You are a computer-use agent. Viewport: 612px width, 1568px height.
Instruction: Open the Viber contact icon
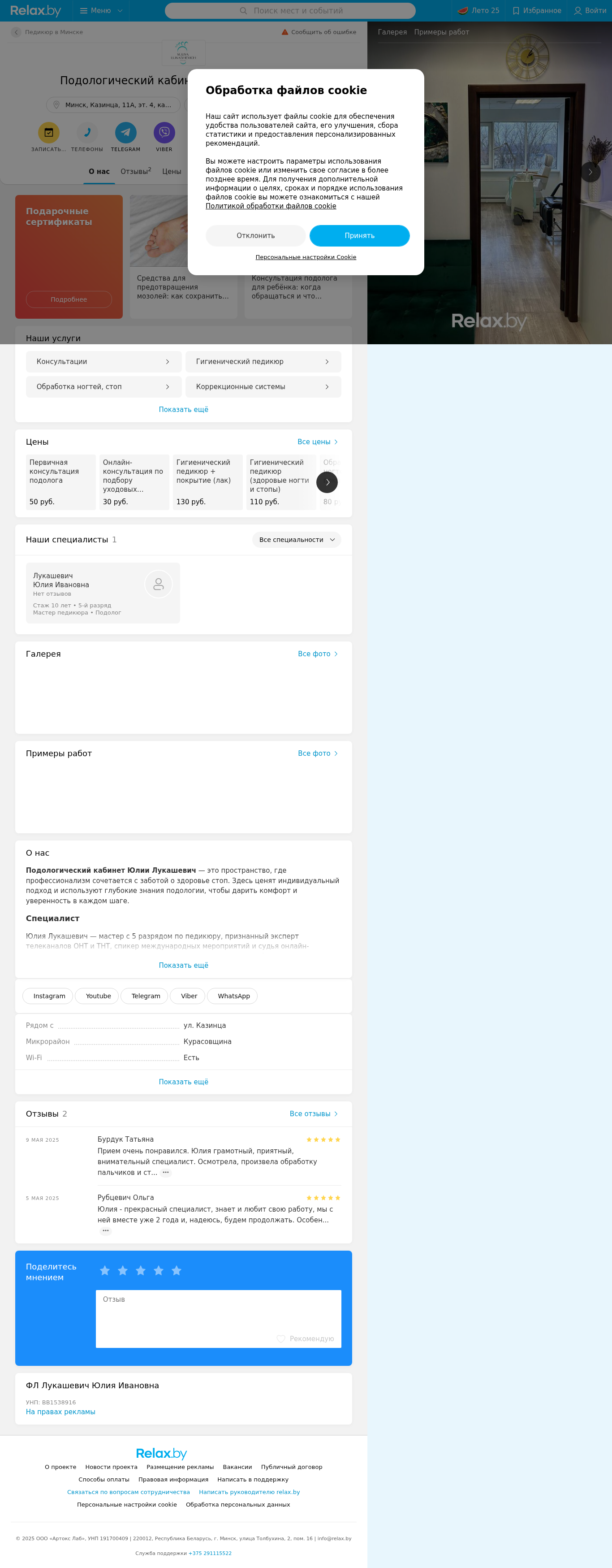[164, 133]
